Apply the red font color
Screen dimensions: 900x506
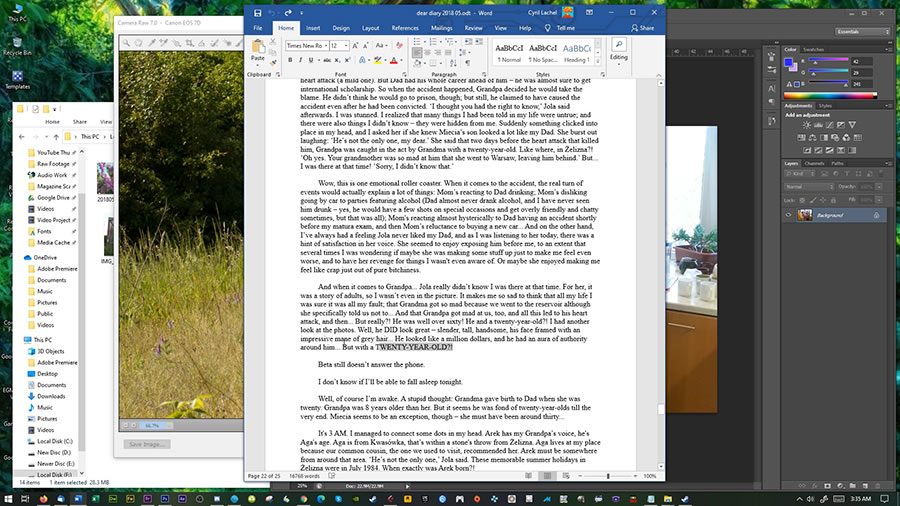394,60
